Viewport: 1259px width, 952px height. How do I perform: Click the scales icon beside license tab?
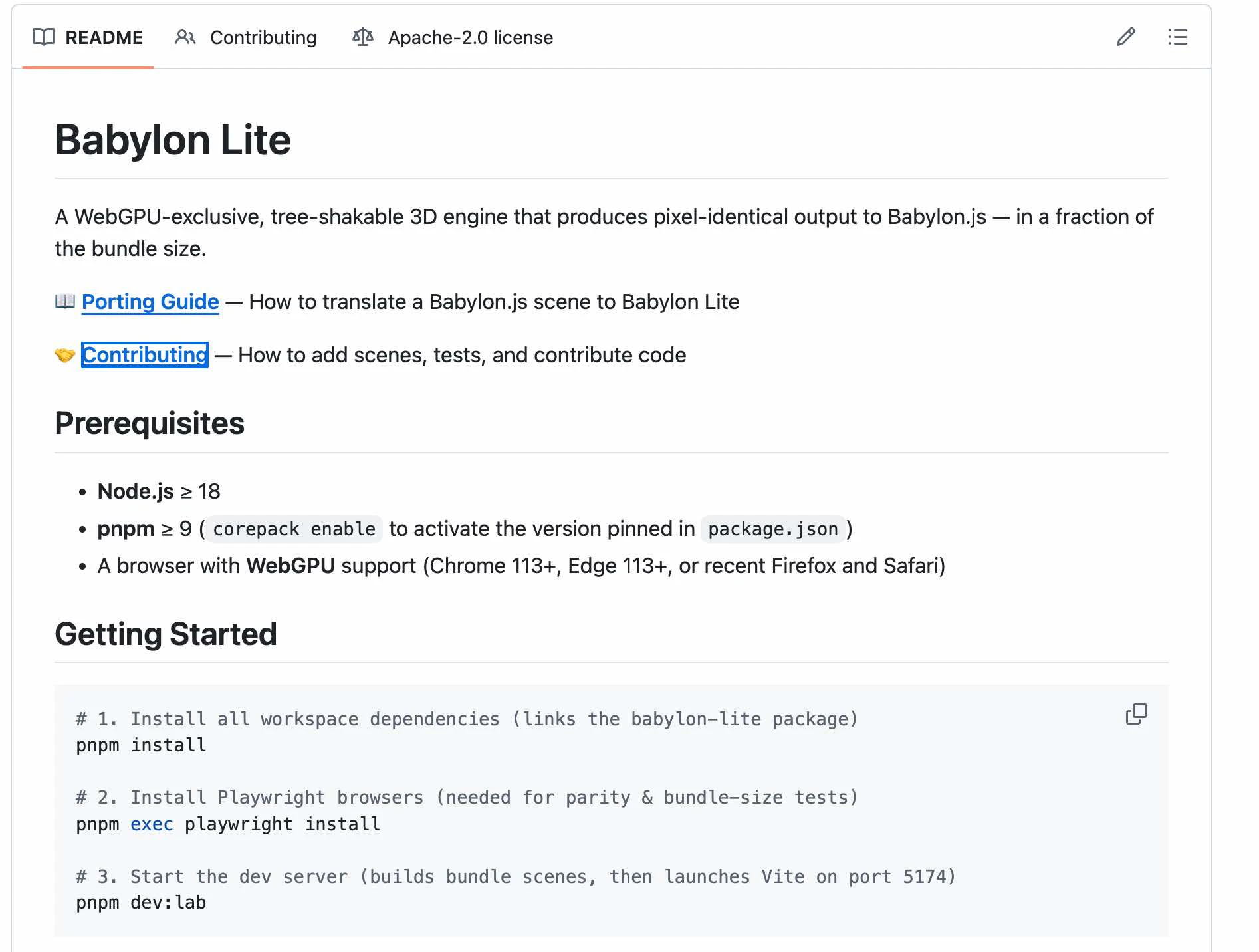(363, 37)
